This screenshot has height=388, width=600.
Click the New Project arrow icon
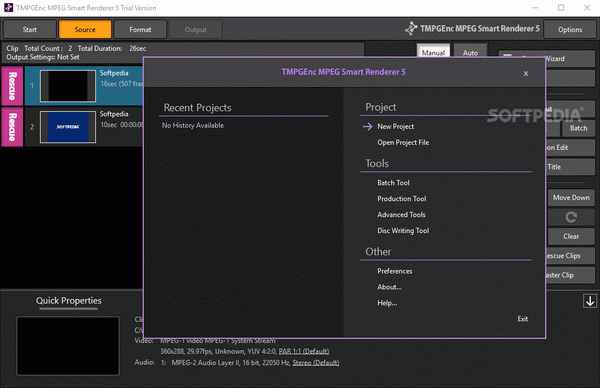(367, 127)
